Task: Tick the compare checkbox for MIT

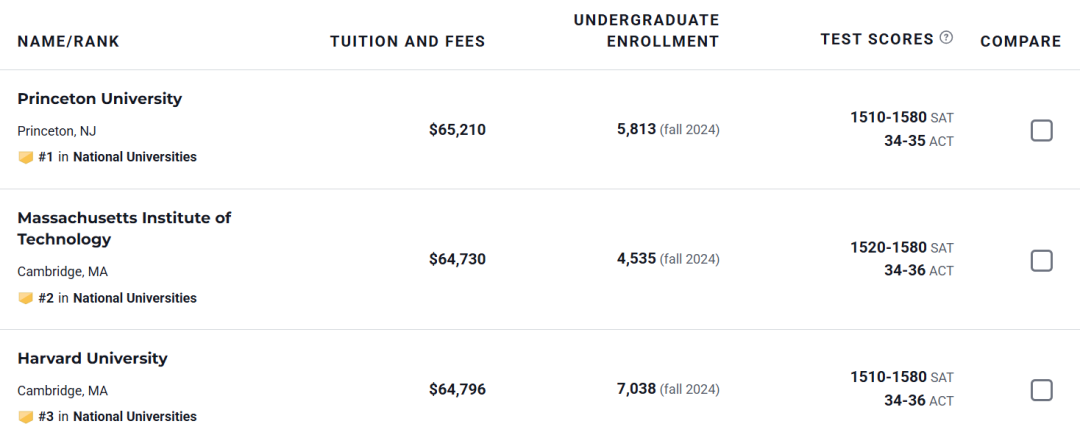Action: (x=1041, y=260)
